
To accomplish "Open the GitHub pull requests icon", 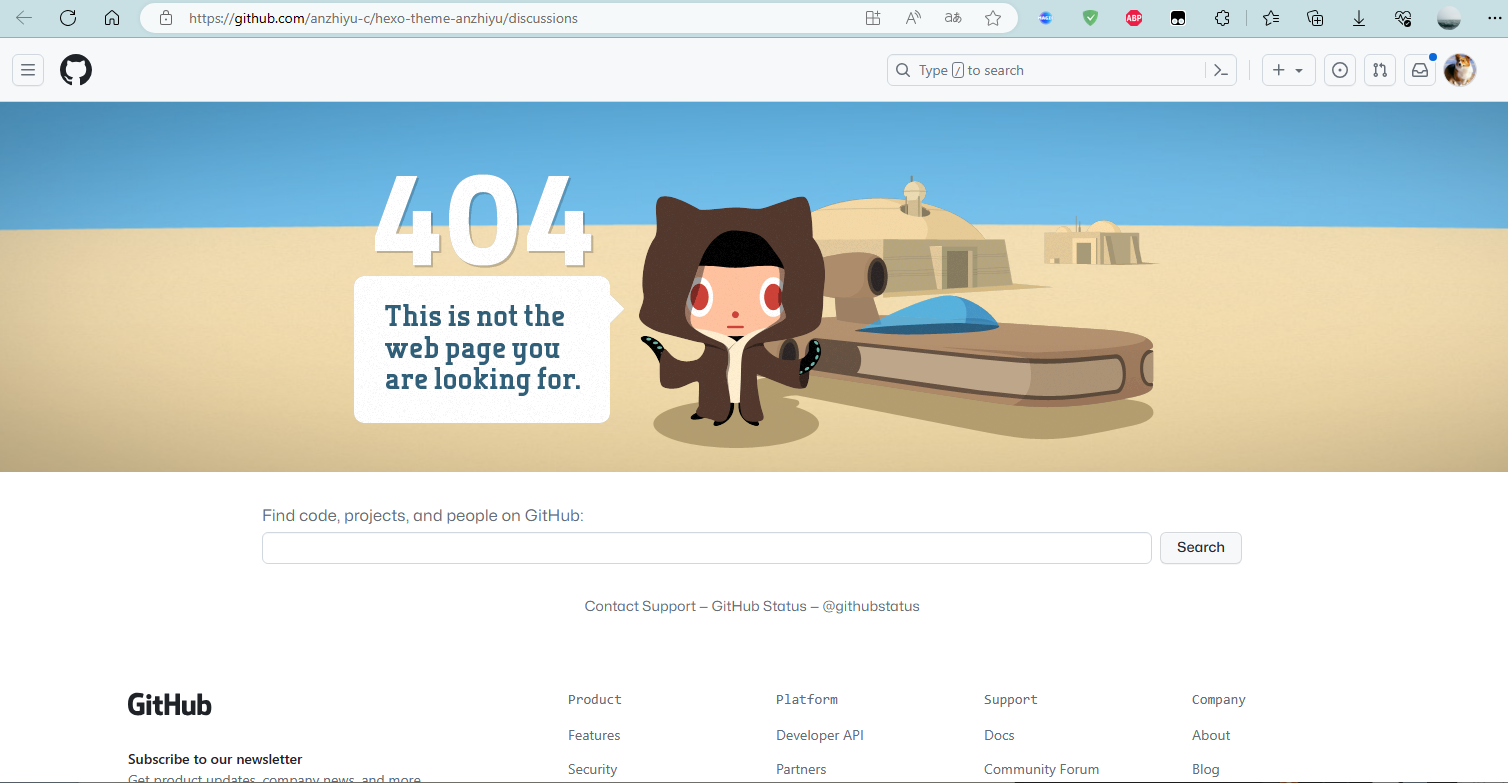I will click(x=1379, y=70).
